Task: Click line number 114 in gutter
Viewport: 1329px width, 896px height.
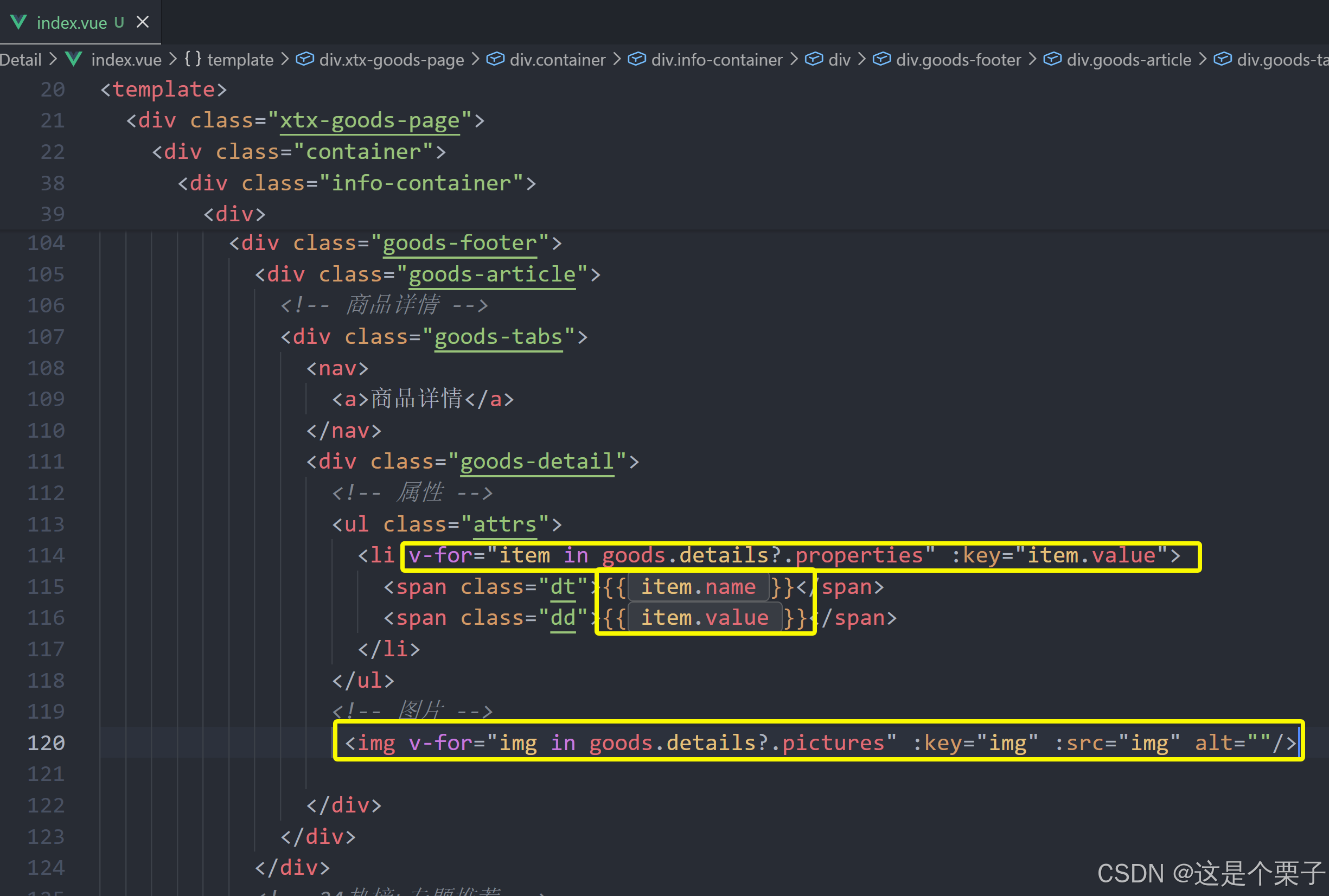Action: tap(46, 555)
